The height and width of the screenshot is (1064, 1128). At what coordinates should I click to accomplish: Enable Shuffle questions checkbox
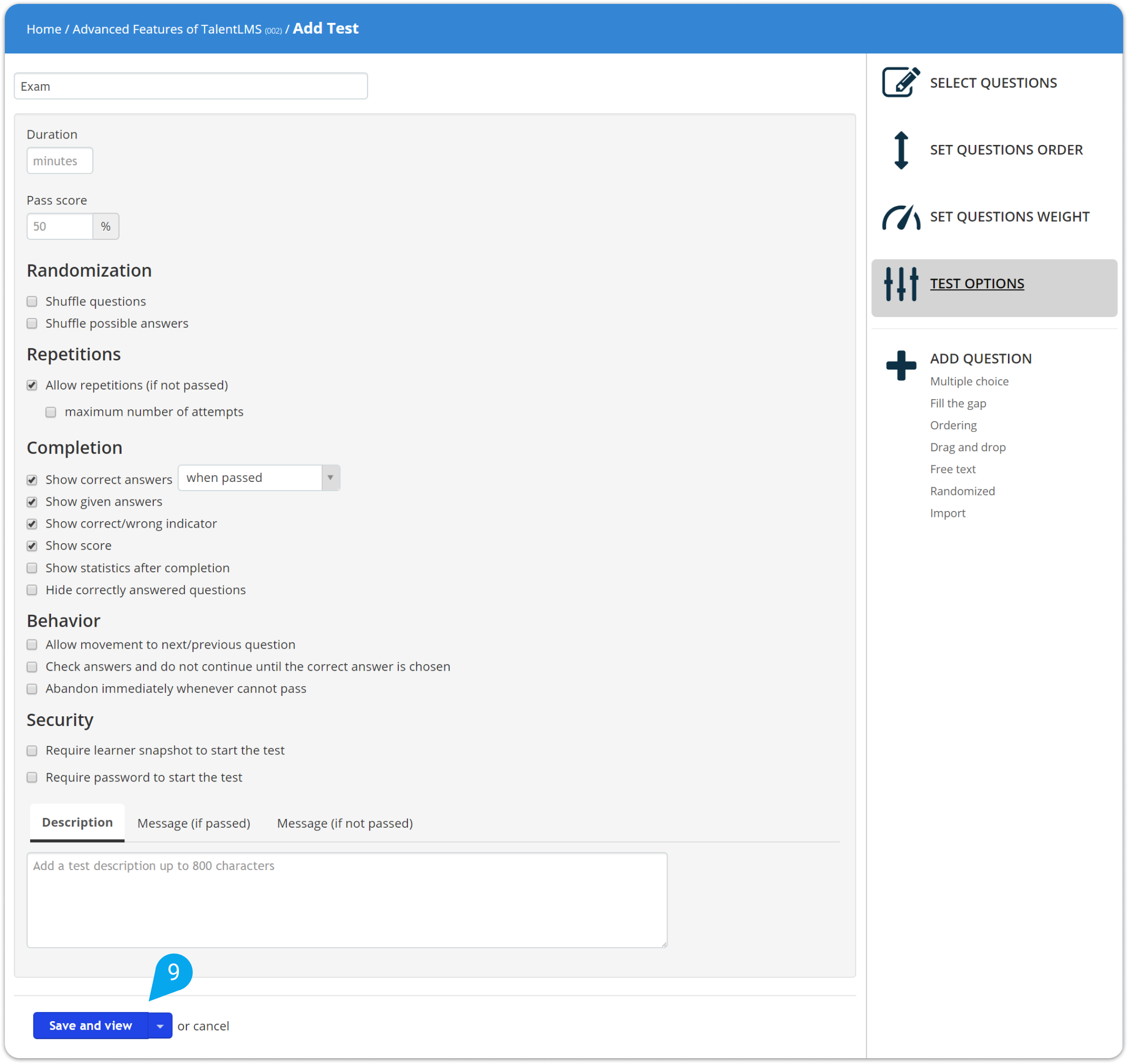33,301
